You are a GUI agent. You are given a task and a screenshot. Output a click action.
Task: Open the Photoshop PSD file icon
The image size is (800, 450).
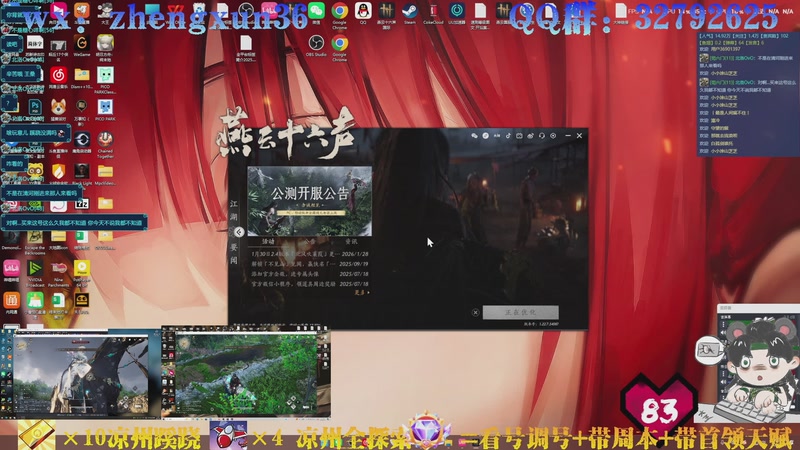[x=35, y=108]
